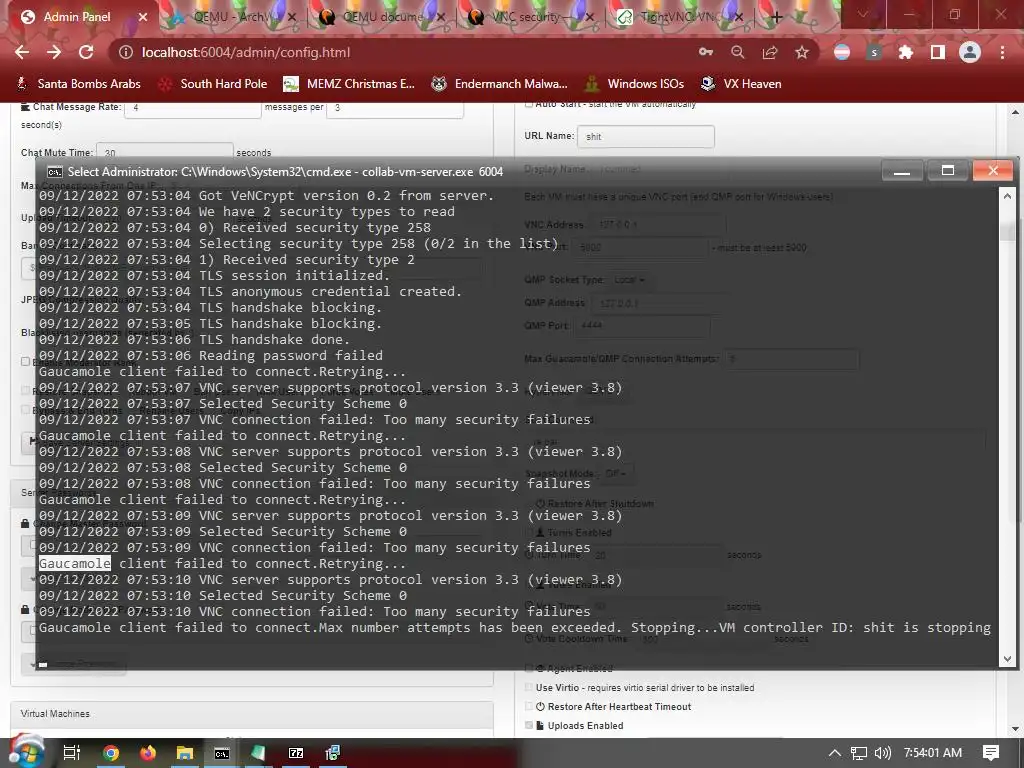Toggle the browser side panel

[x=938, y=52]
